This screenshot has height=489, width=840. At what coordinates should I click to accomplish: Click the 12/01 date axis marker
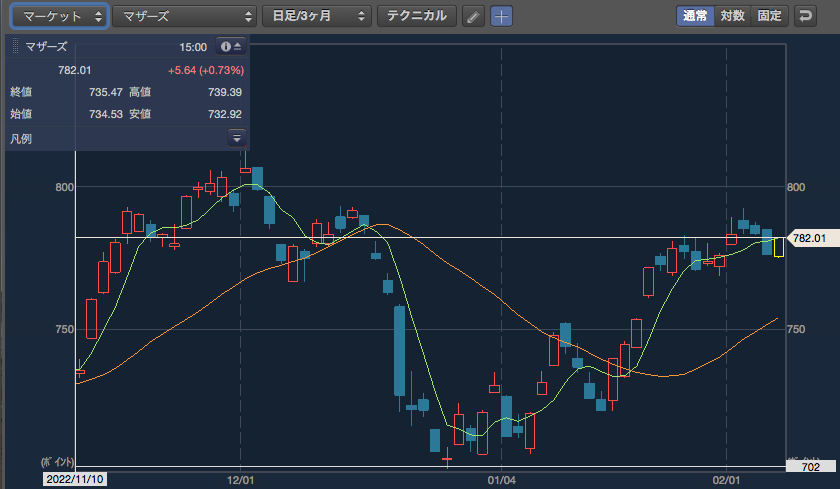pos(241,480)
